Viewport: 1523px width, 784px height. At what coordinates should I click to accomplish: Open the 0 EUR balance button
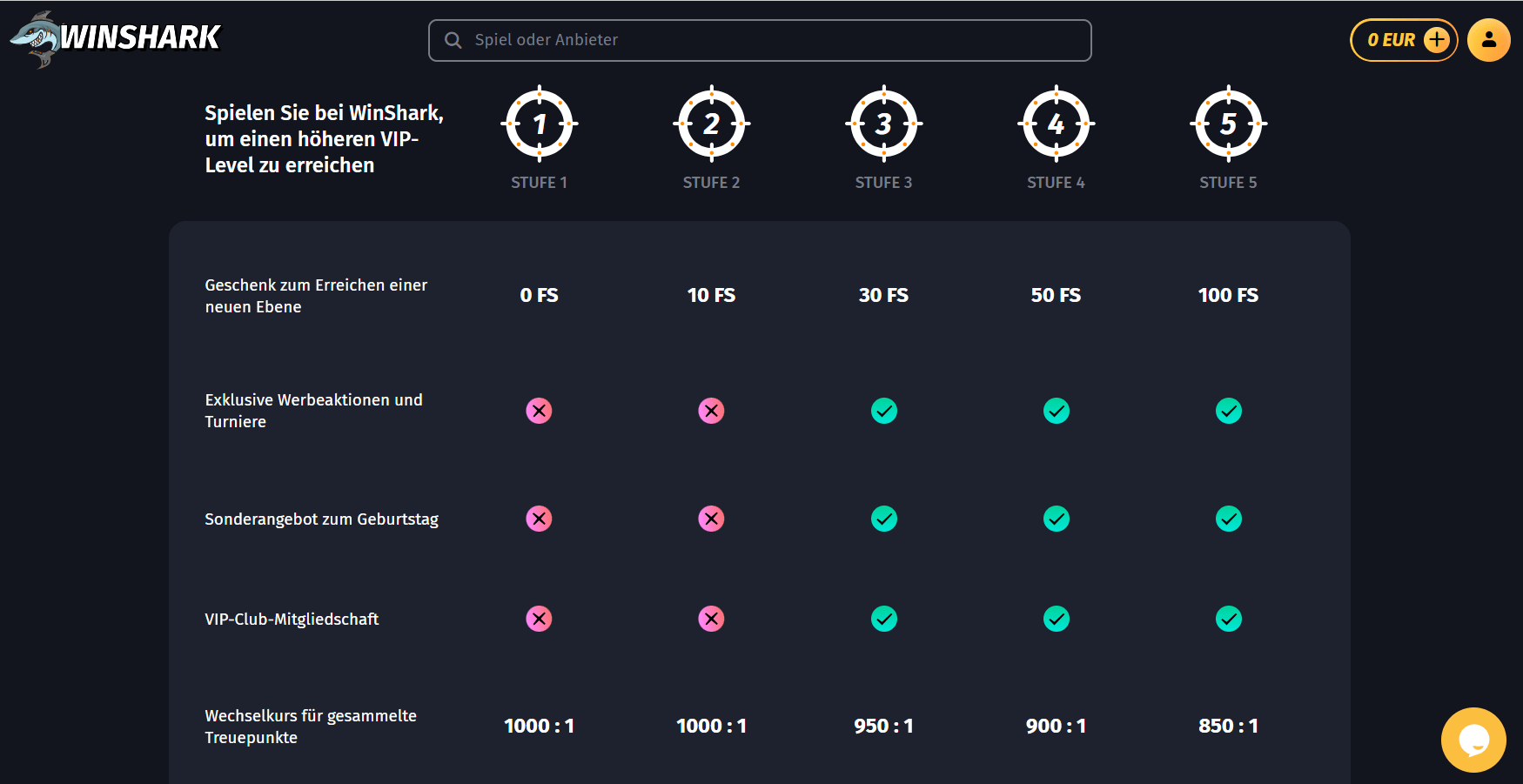point(1404,40)
